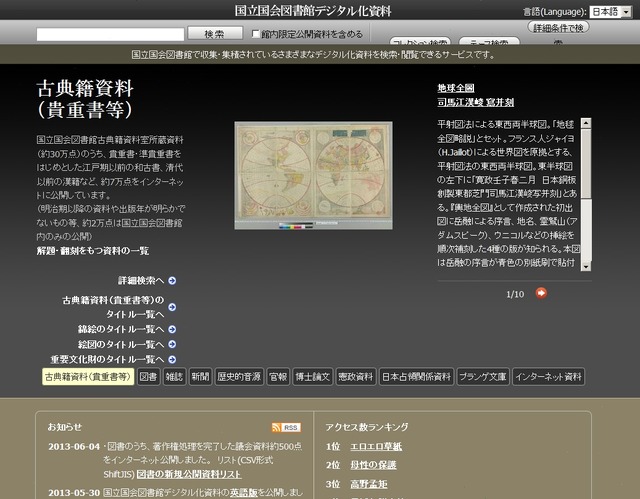The image size is (640, 499).
Task: Click arrow icon beside 錦絵のタイトル一覧へ
Action: 172,329
